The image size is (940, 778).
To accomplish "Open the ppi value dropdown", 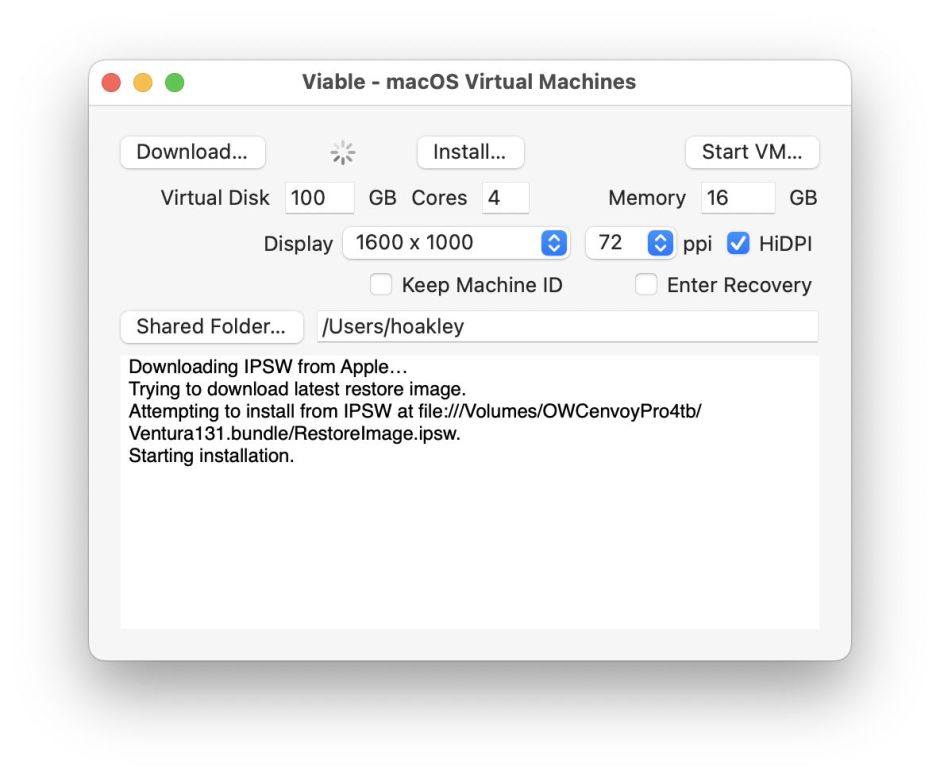I will click(x=659, y=243).
